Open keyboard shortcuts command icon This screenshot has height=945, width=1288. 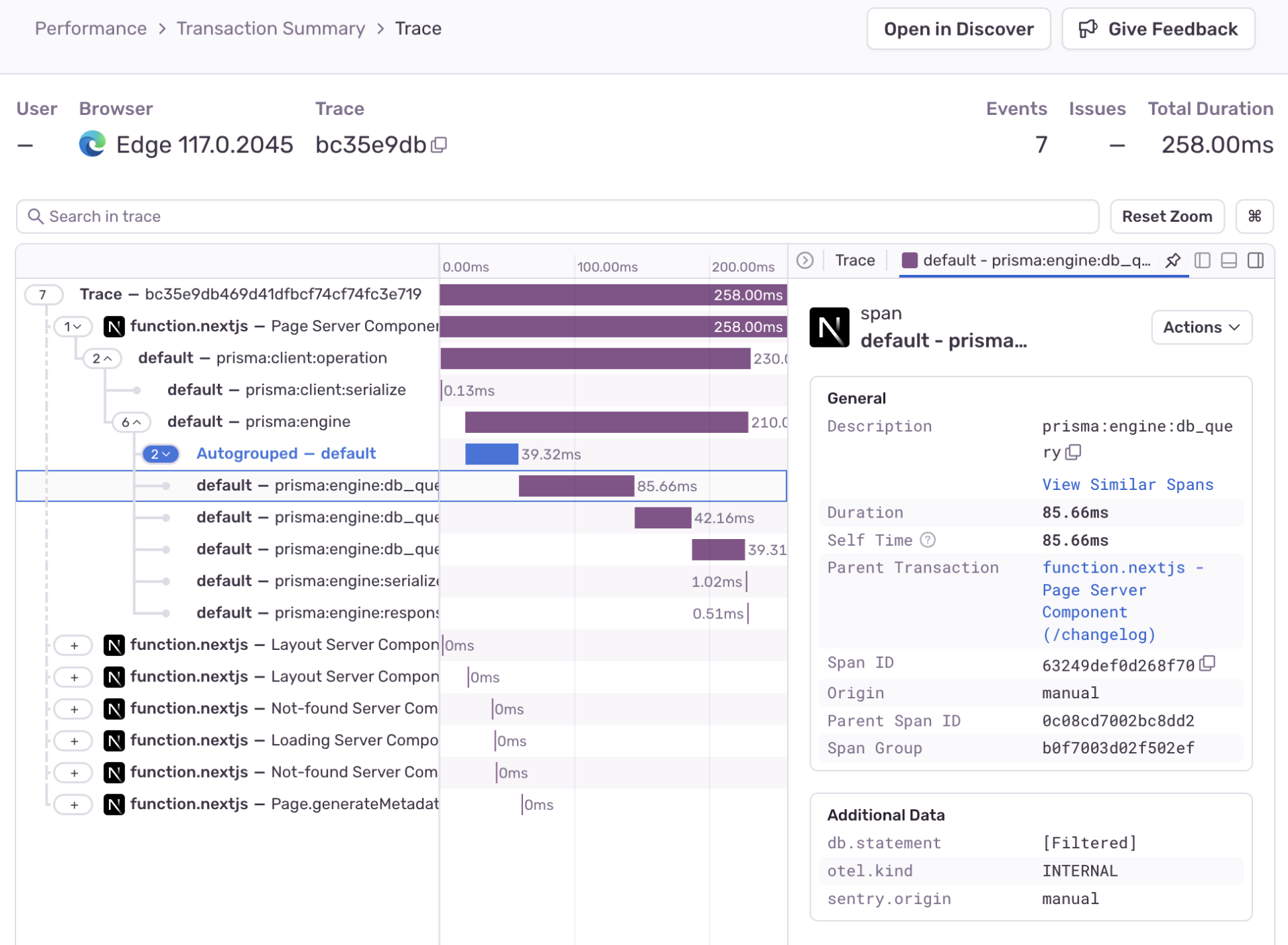[x=1254, y=216]
